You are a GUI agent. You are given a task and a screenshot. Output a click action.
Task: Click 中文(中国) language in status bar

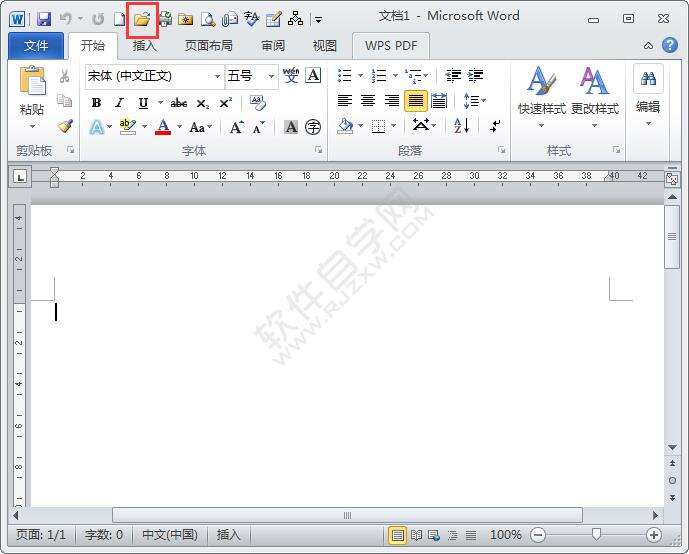[170, 535]
